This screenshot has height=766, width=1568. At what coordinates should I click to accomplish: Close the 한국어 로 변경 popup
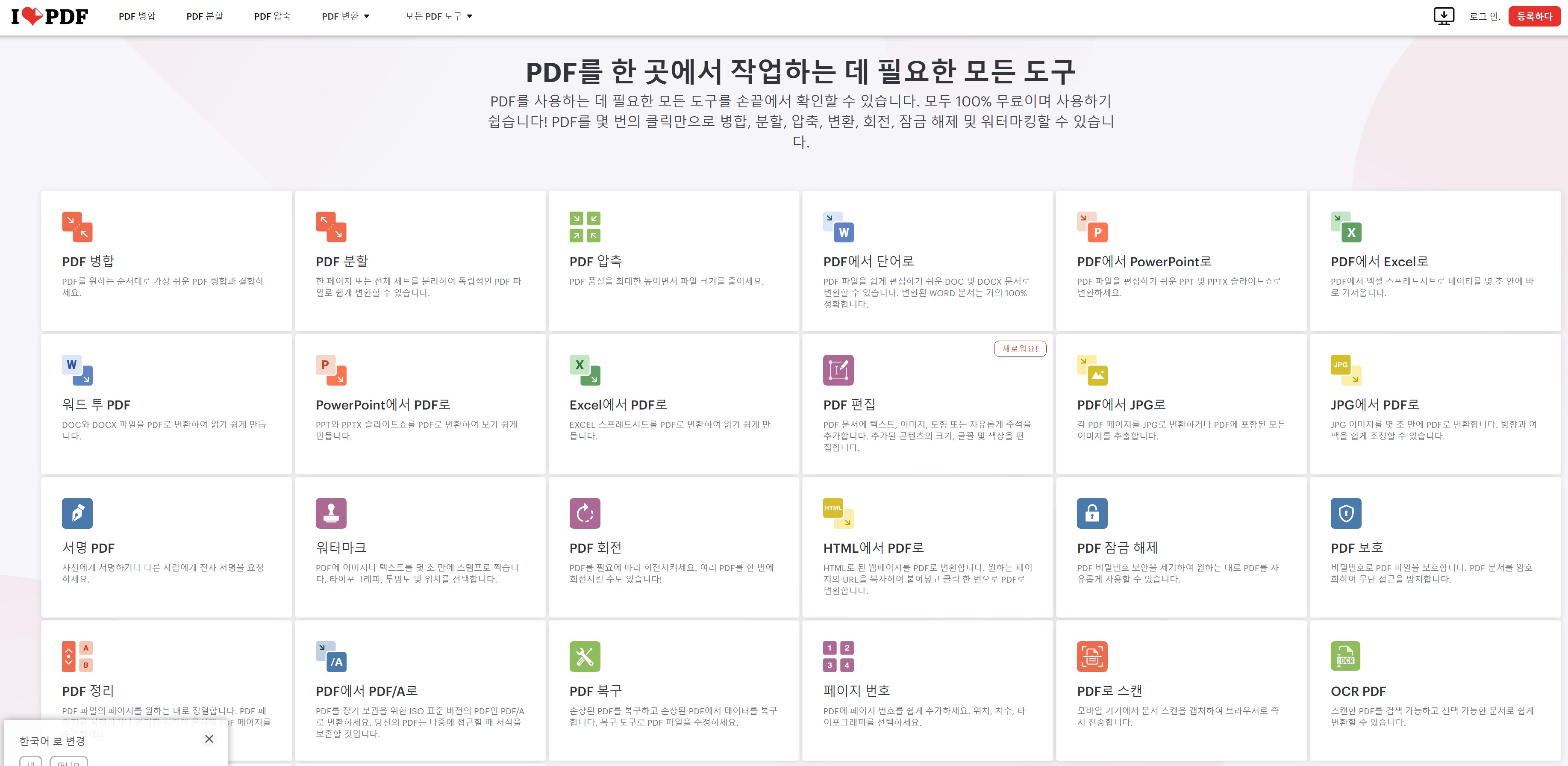pyautogui.click(x=209, y=739)
